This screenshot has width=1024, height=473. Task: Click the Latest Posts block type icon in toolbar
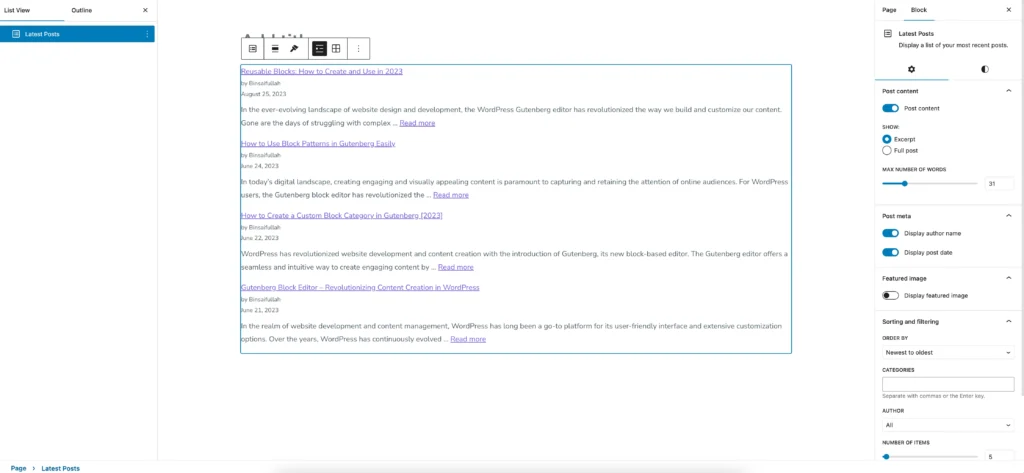click(253, 48)
